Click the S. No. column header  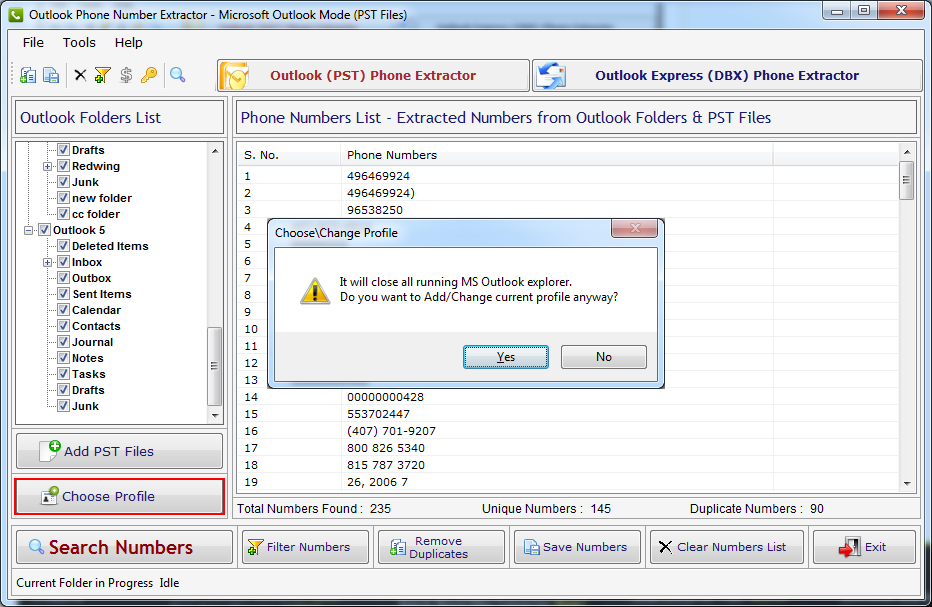click(289, 155)
